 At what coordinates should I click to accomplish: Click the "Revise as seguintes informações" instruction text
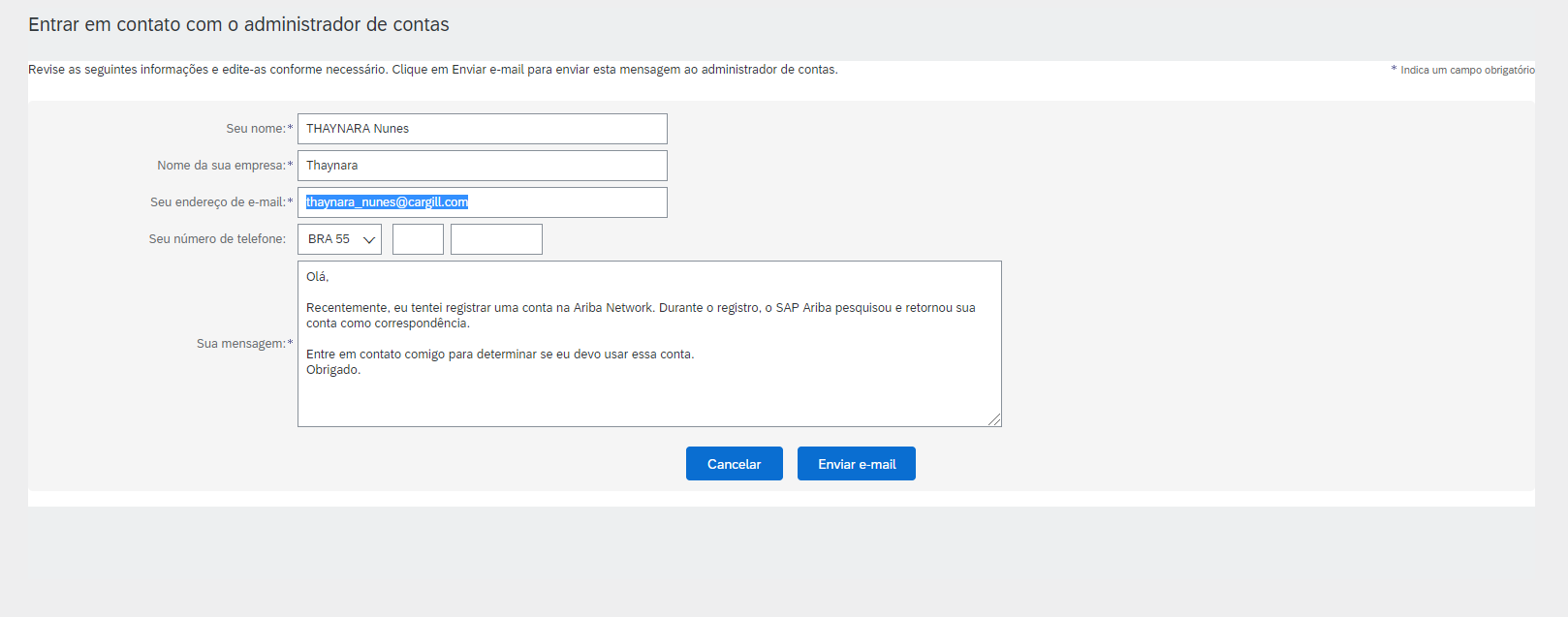click(433, 70)
